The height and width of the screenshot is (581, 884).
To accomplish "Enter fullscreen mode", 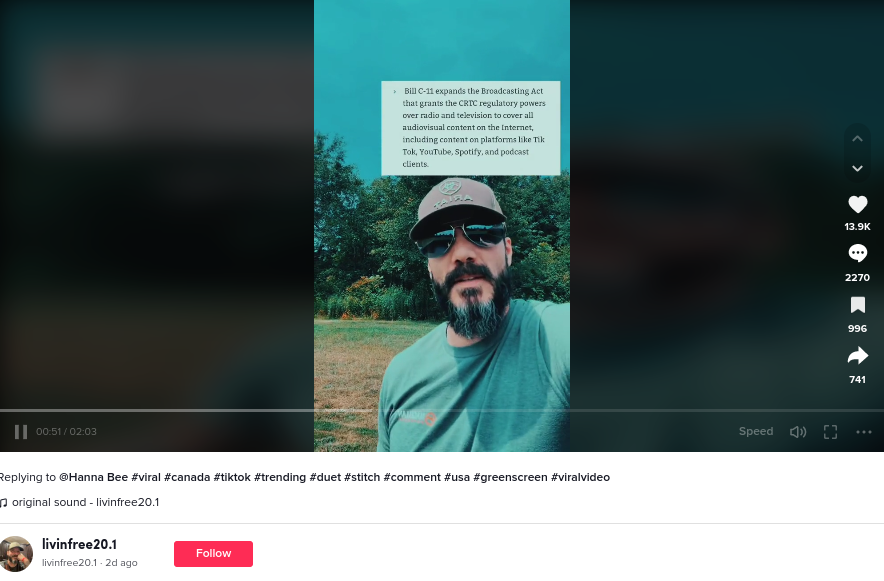I will coord(830,432).
